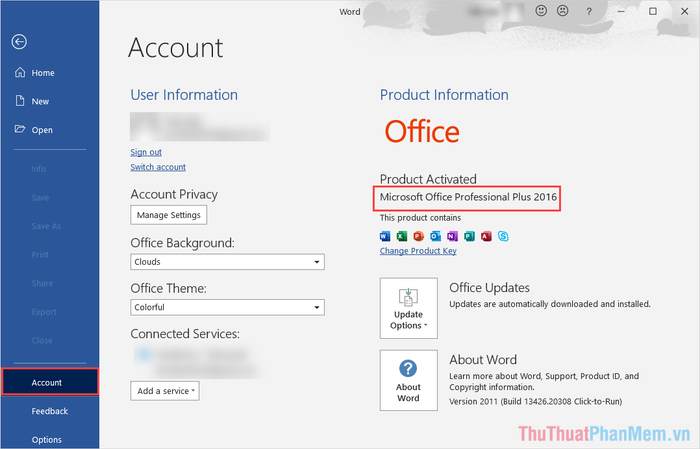
Task: Click the Skype app icon
Action: coord(503,236)
